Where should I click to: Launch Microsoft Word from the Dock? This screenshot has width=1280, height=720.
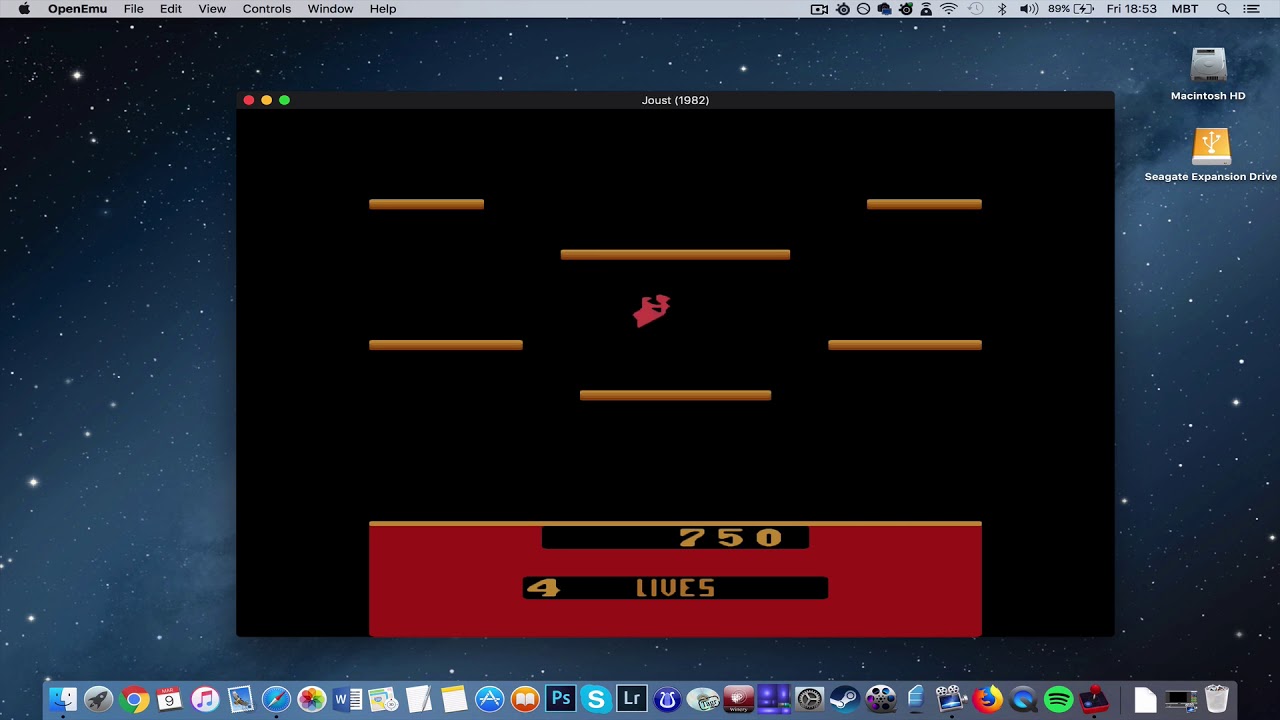click(347, 699)
